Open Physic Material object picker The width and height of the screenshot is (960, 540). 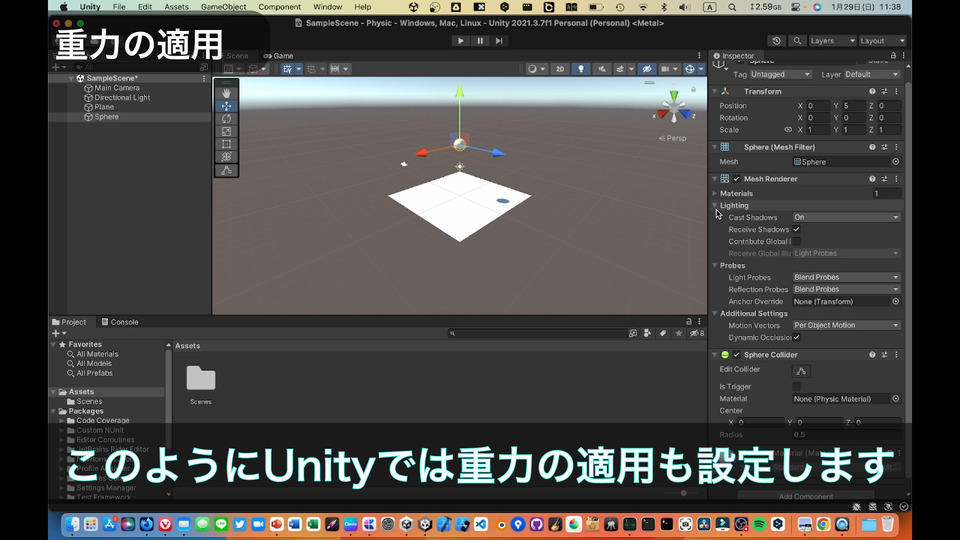point(896,399)
